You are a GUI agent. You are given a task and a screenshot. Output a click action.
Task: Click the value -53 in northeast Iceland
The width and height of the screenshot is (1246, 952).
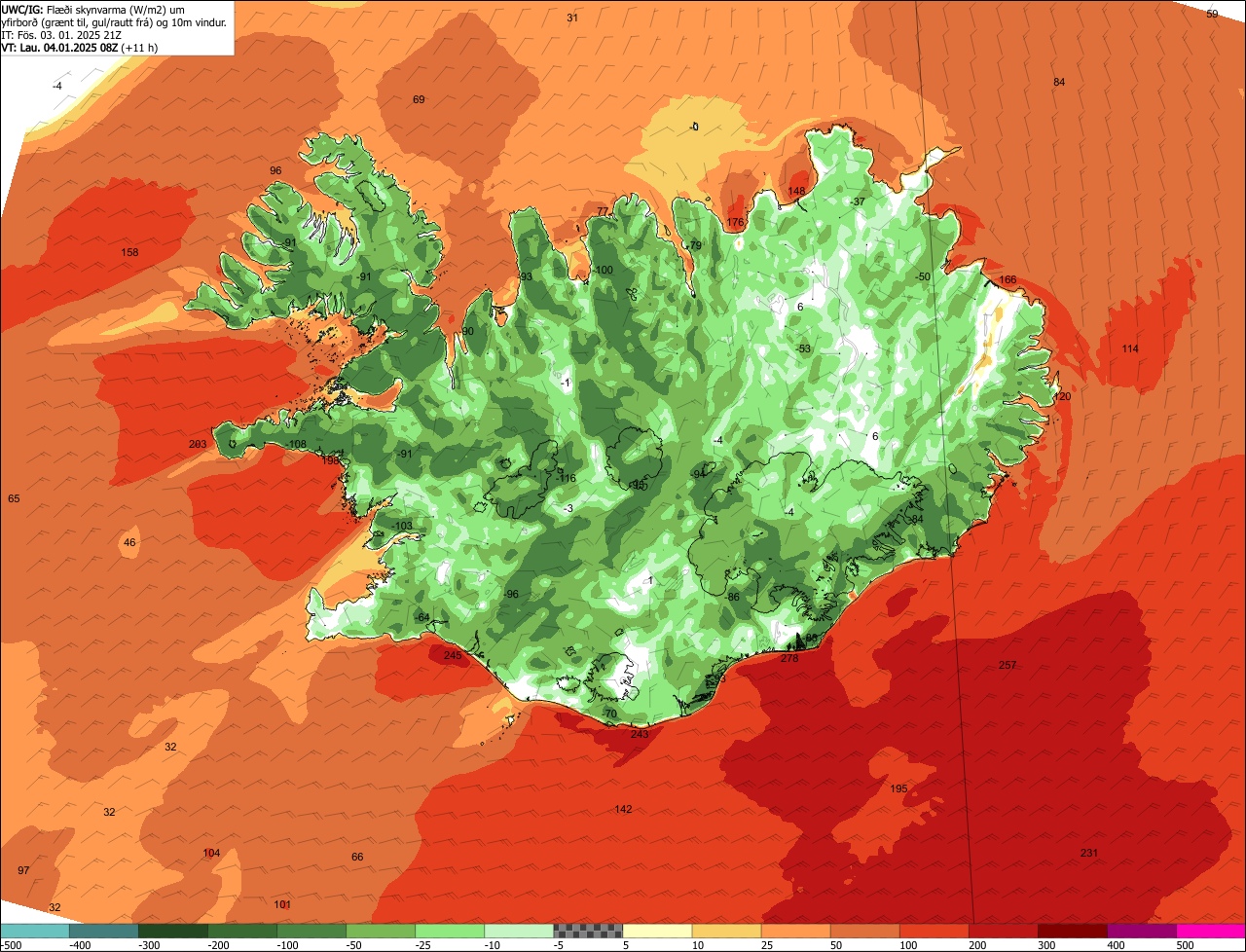pos(802,348)
